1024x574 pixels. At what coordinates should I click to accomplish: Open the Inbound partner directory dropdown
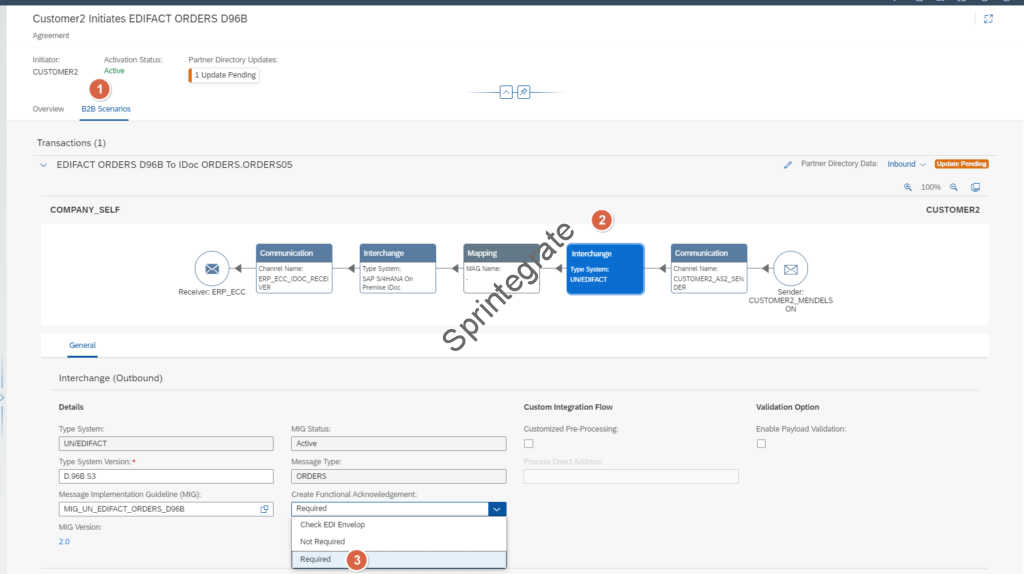click(x=906, y=164)
